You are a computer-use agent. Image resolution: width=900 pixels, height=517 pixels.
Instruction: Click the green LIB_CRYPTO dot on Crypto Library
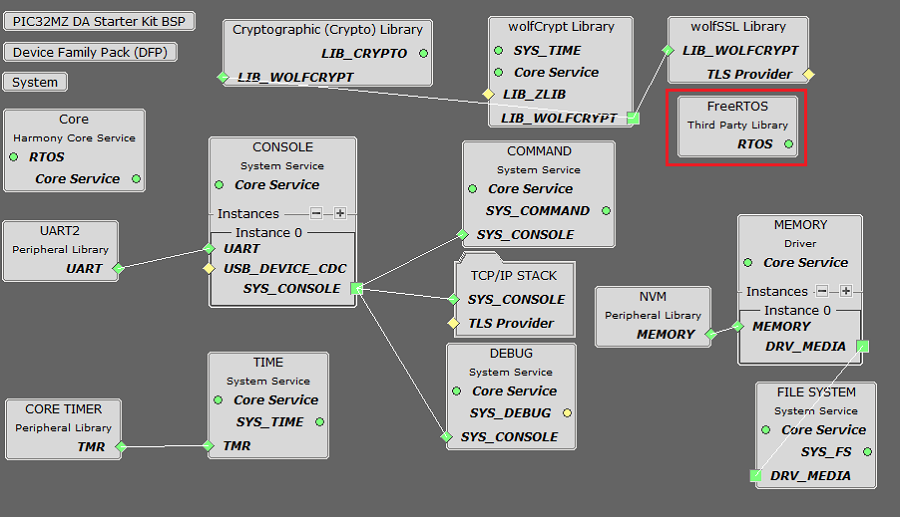[423, 53]
